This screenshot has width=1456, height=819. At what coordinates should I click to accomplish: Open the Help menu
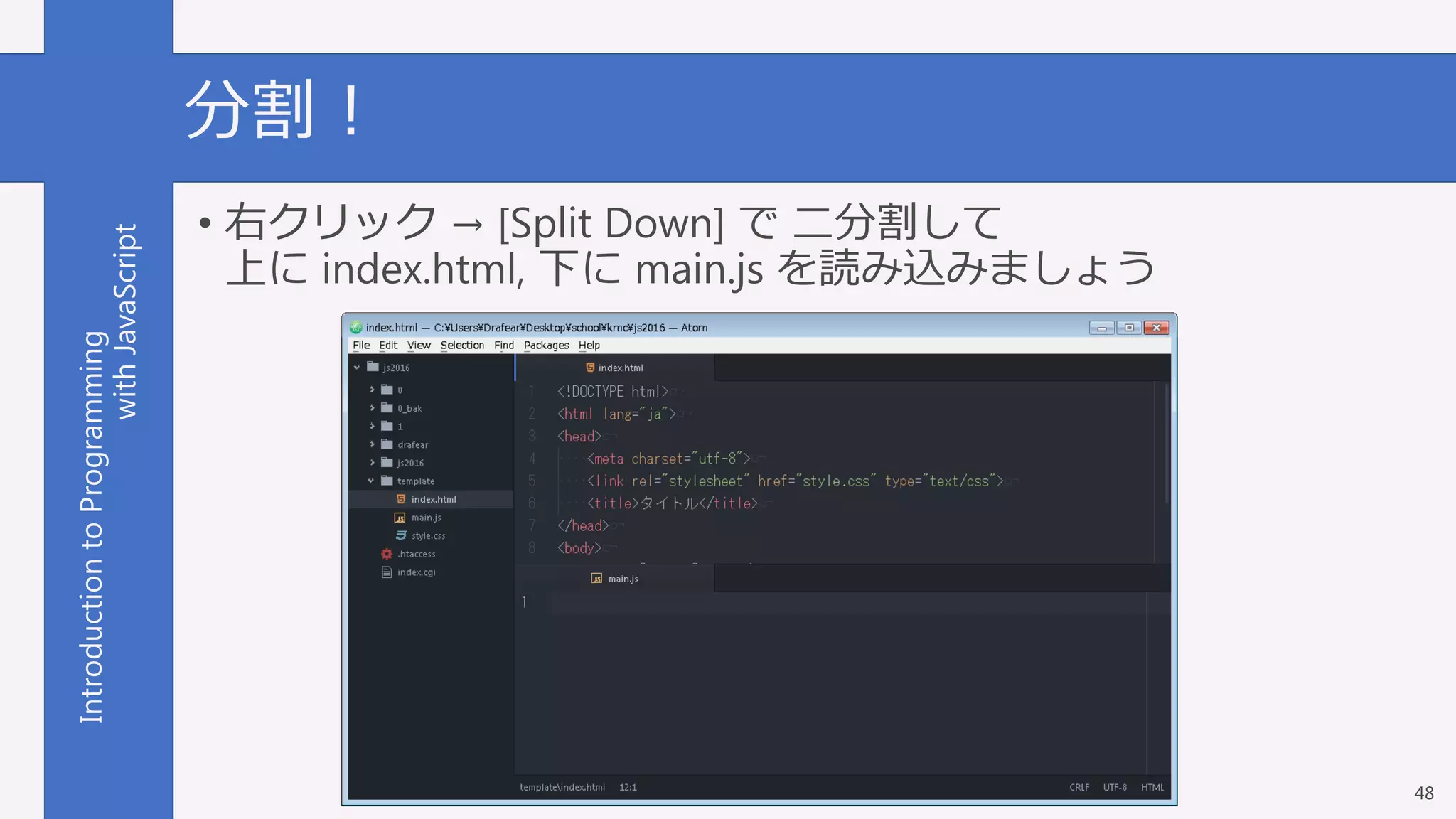589,346
